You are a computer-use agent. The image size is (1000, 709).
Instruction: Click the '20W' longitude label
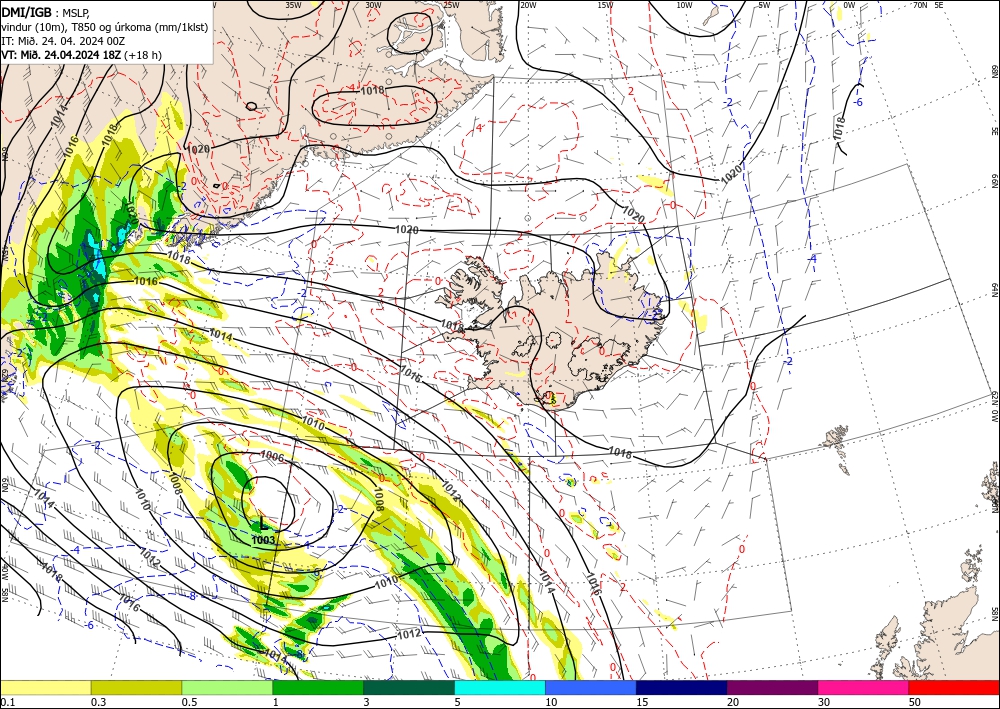pos(527,5)
